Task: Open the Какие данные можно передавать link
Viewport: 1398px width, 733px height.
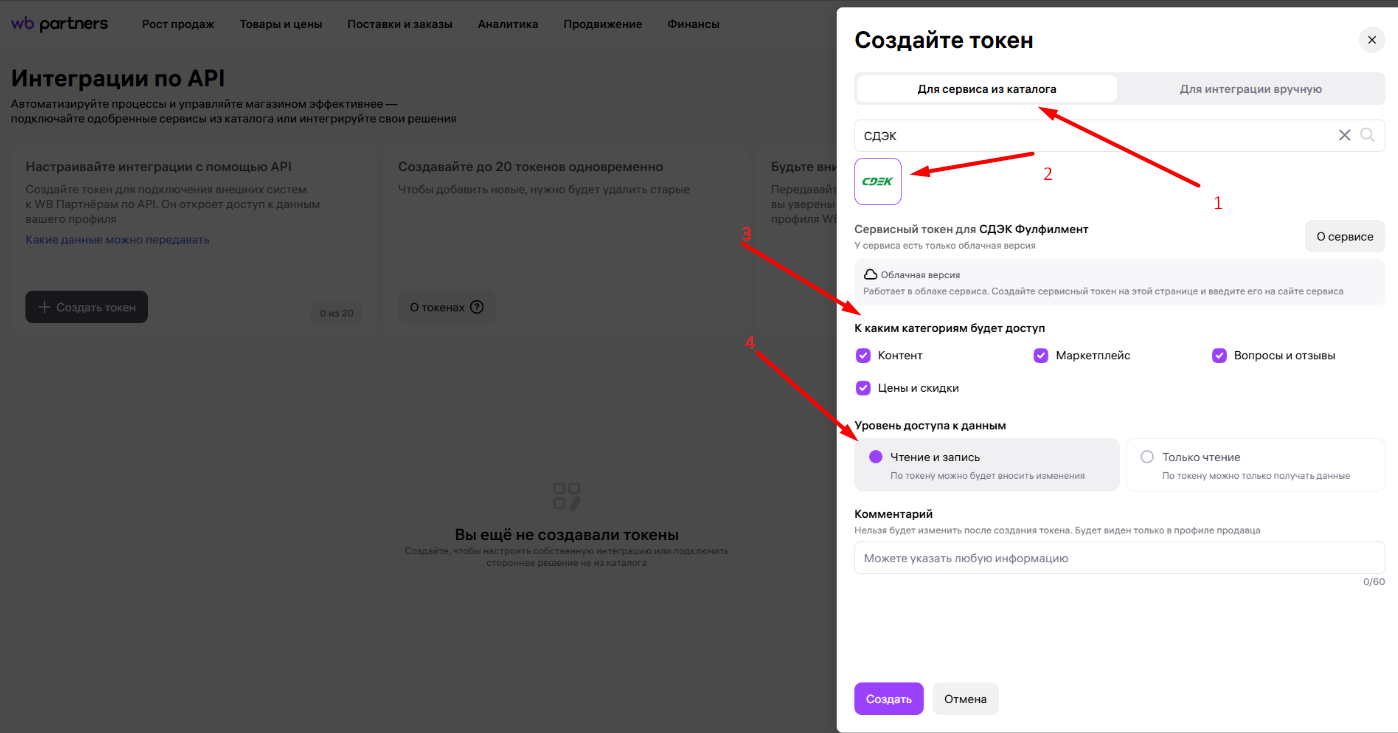Action: [x=117, y=240]
